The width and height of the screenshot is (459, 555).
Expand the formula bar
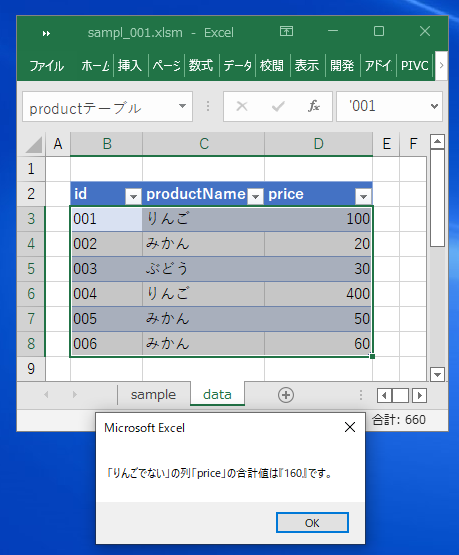click(434, 106)
